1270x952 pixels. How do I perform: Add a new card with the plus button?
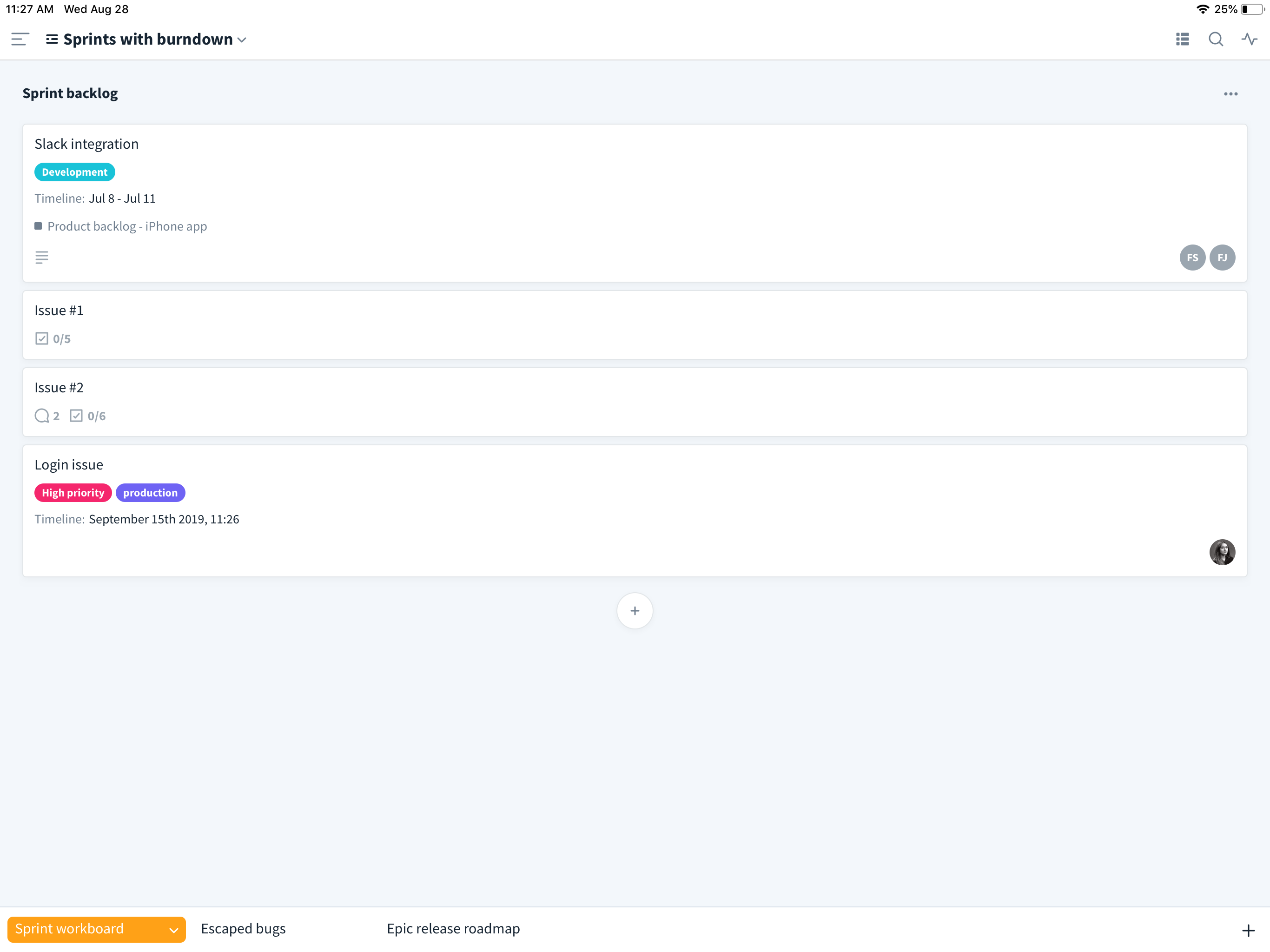coord(635,610)
